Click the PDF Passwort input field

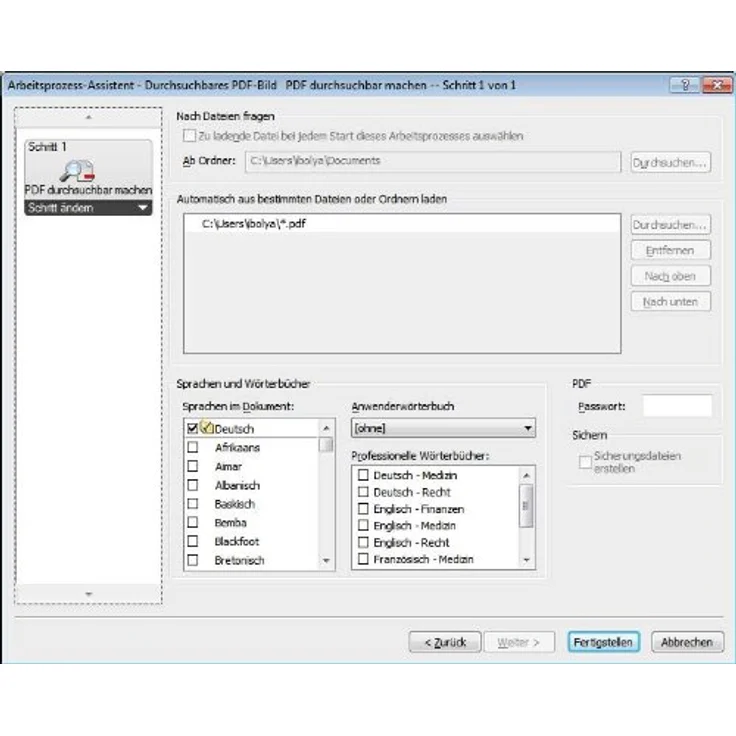(677, 406)
